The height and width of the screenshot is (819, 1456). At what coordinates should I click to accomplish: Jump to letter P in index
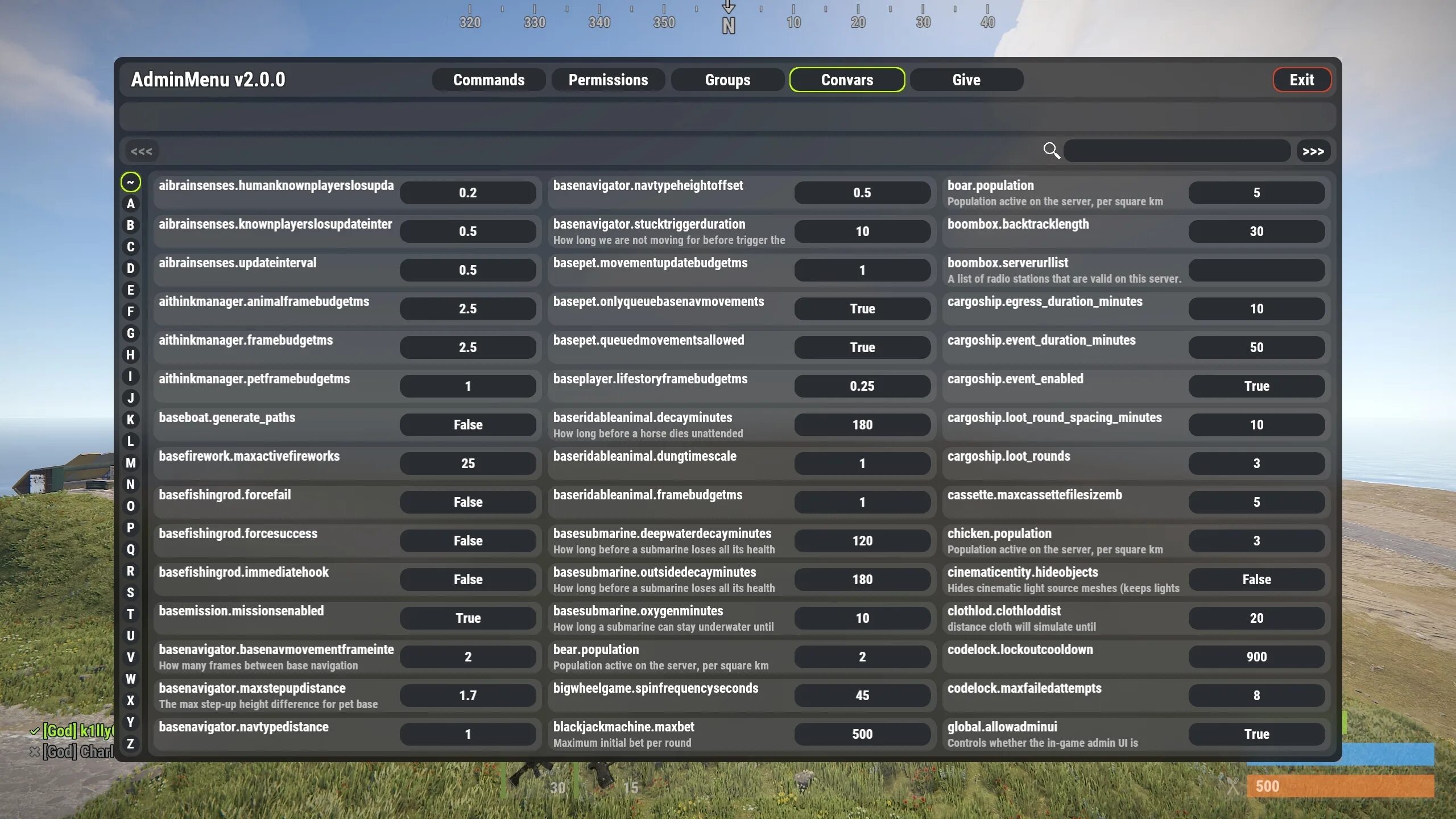click(130, 528)
